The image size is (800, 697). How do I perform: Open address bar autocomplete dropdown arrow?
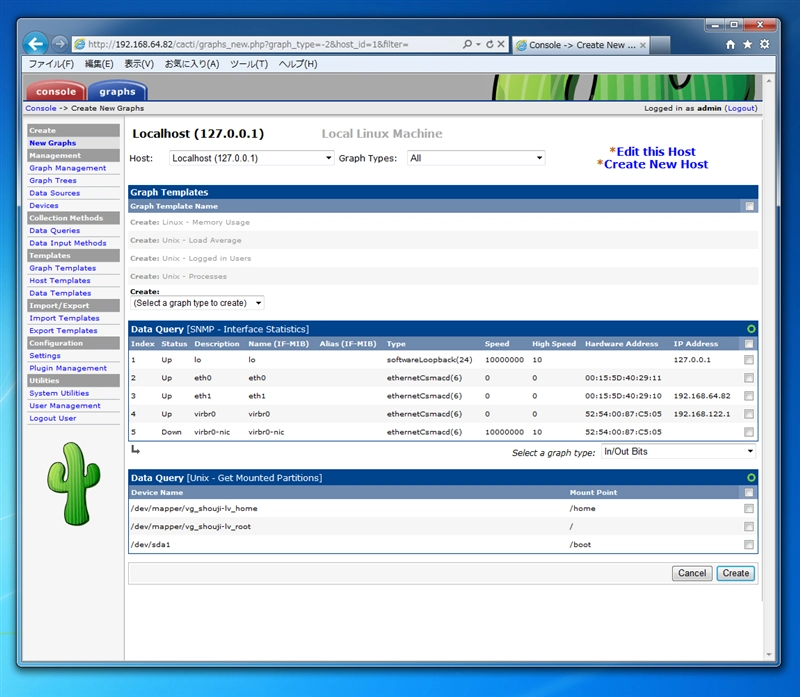coord(479,44)
